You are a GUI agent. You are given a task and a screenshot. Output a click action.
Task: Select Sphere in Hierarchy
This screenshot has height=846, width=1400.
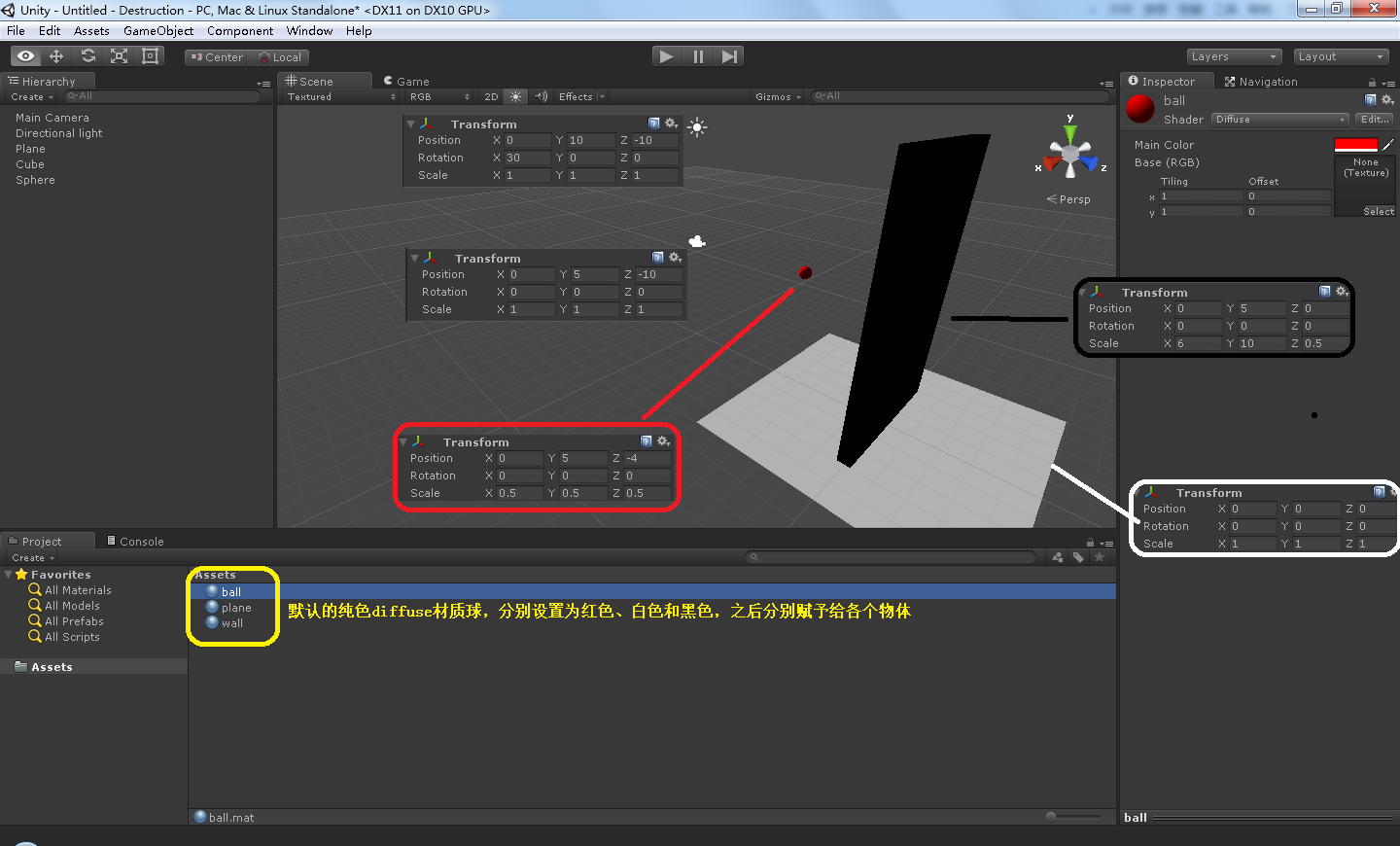[35, 180]
